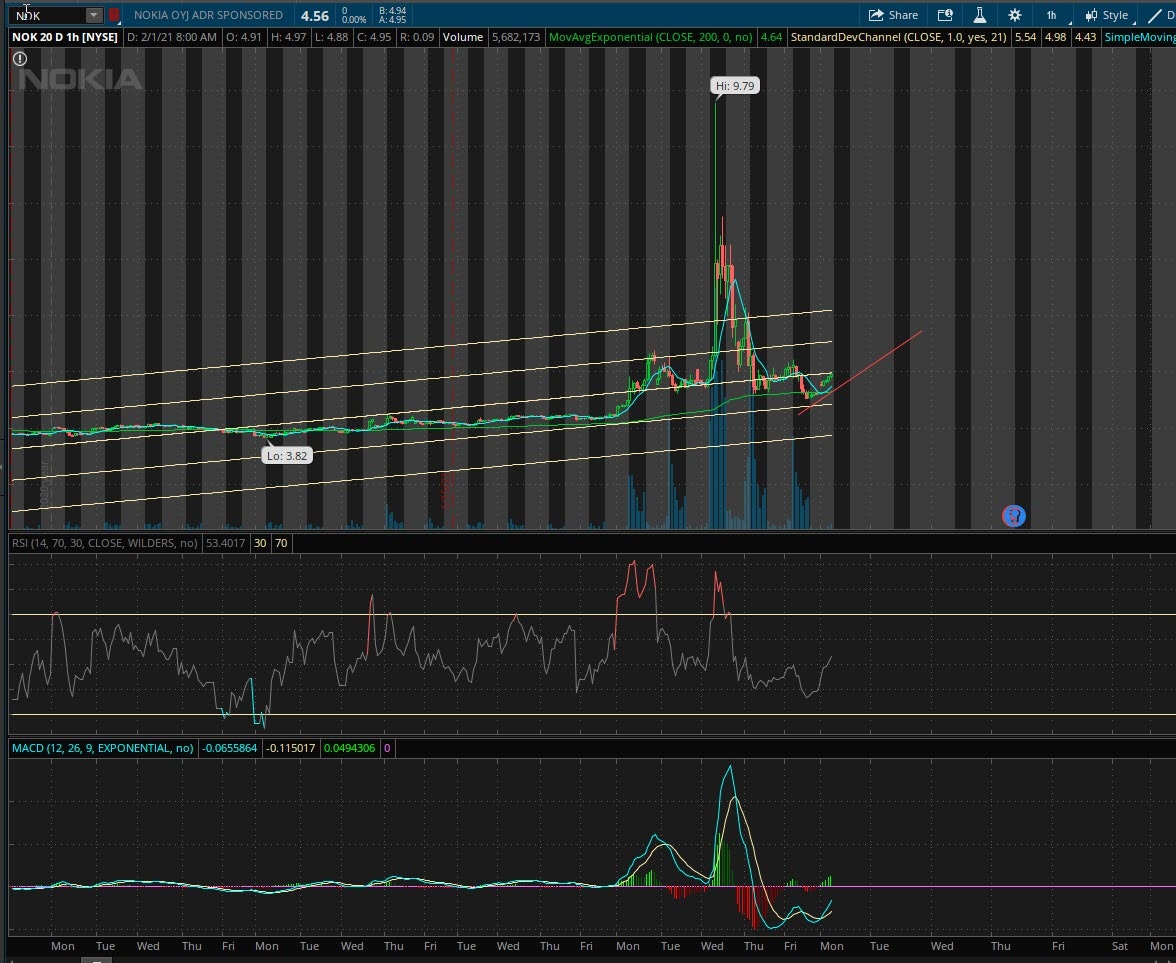Click the Lo: 3.82 price label

[x=286, y=455]
